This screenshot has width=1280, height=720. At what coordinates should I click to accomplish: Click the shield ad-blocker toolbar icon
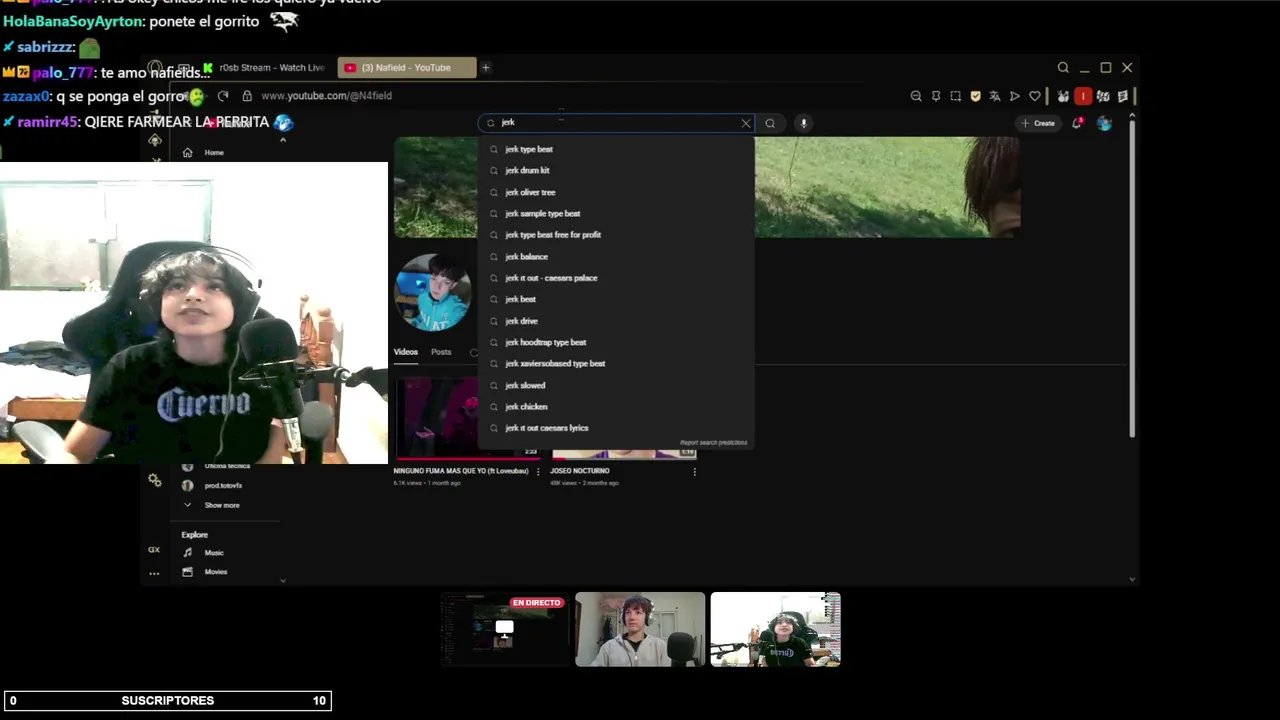(x=976, y=96)
